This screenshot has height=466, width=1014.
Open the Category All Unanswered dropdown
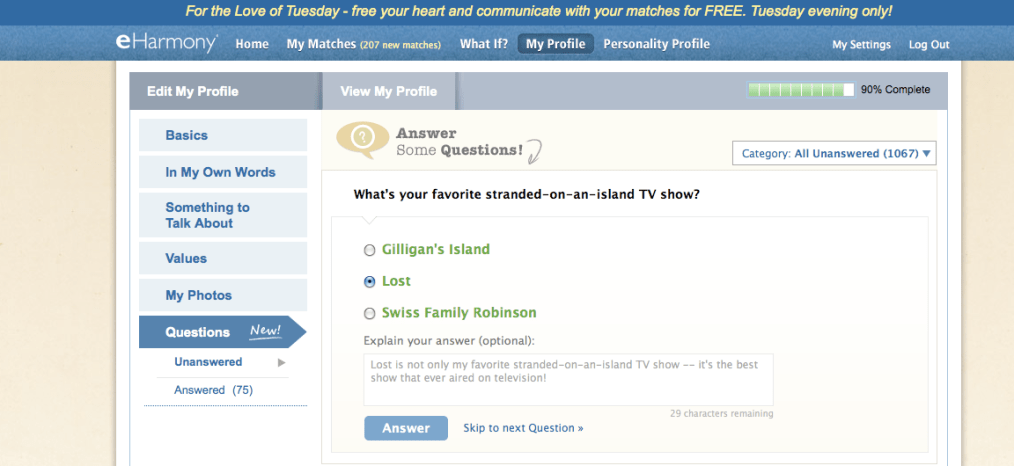[x=835, y=154]
